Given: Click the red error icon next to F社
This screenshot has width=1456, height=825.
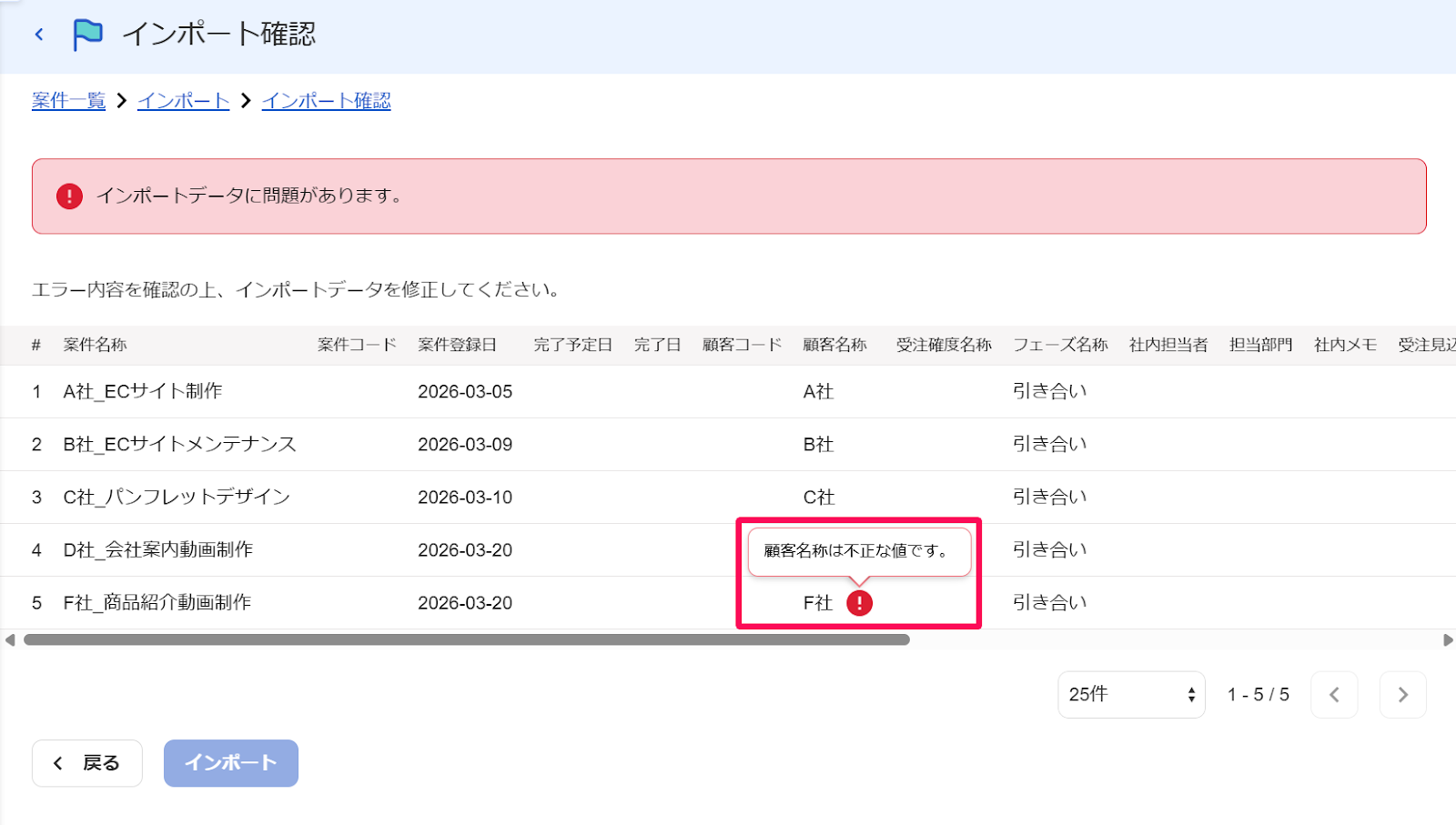Looking at the screenshot, I should (x=859, y=603).
